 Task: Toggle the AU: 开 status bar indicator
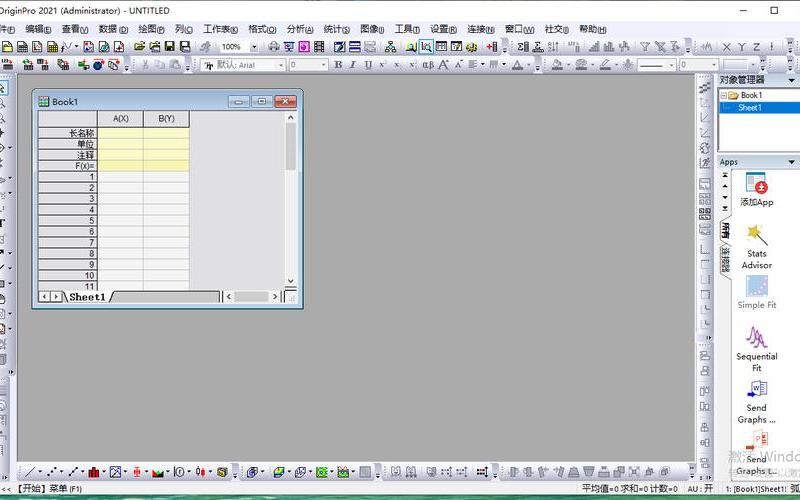click(700, 489)
